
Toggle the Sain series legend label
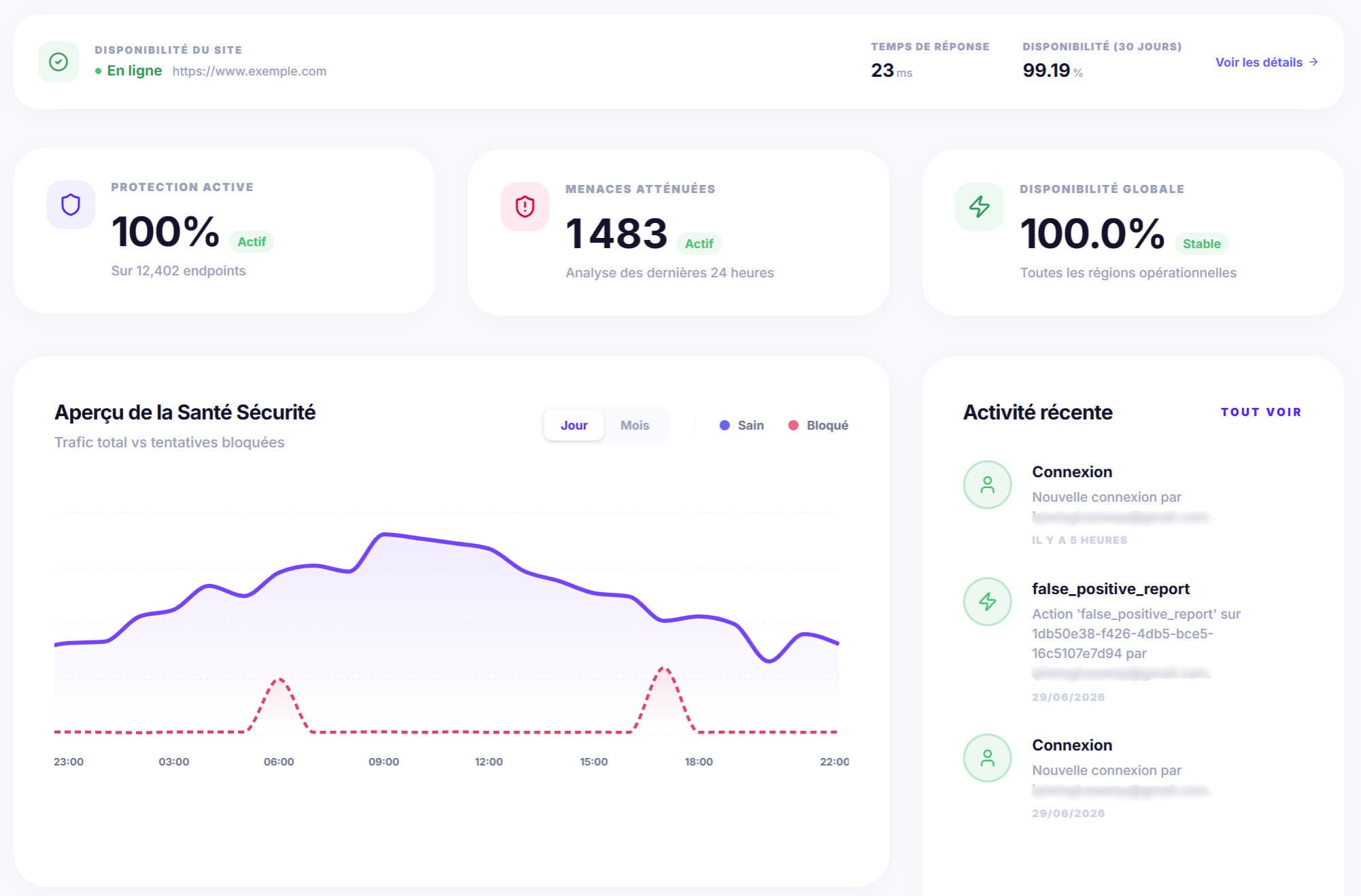pyautogui.click(x=751, y=425)
